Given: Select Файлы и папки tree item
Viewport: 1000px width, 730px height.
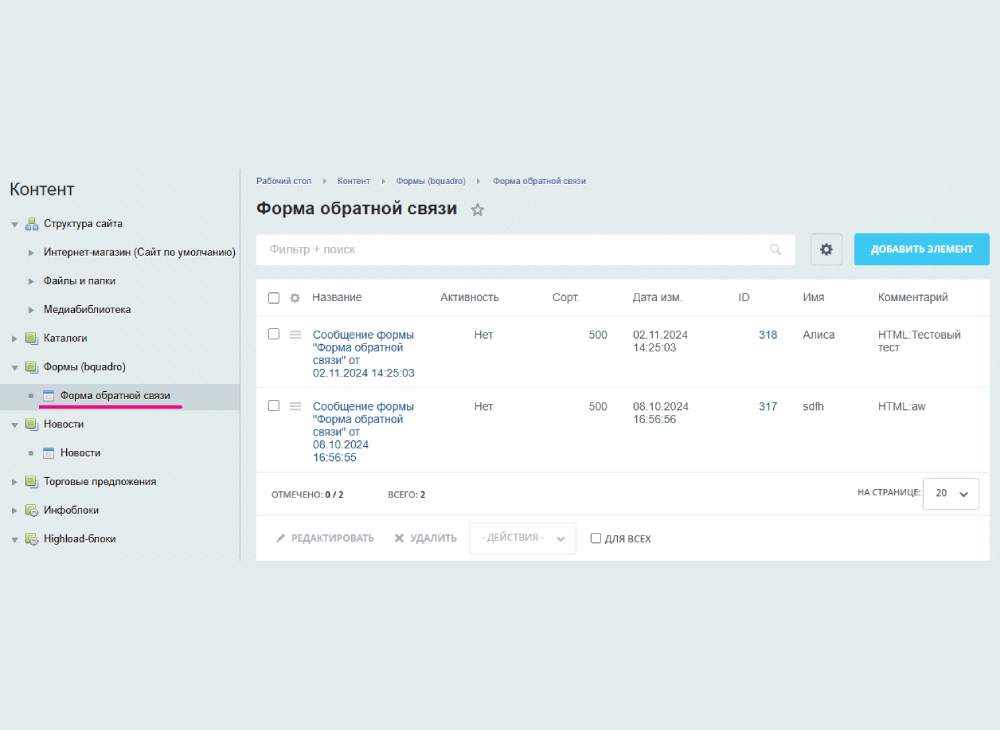Looking at the screenshot, I should point(80,281).
